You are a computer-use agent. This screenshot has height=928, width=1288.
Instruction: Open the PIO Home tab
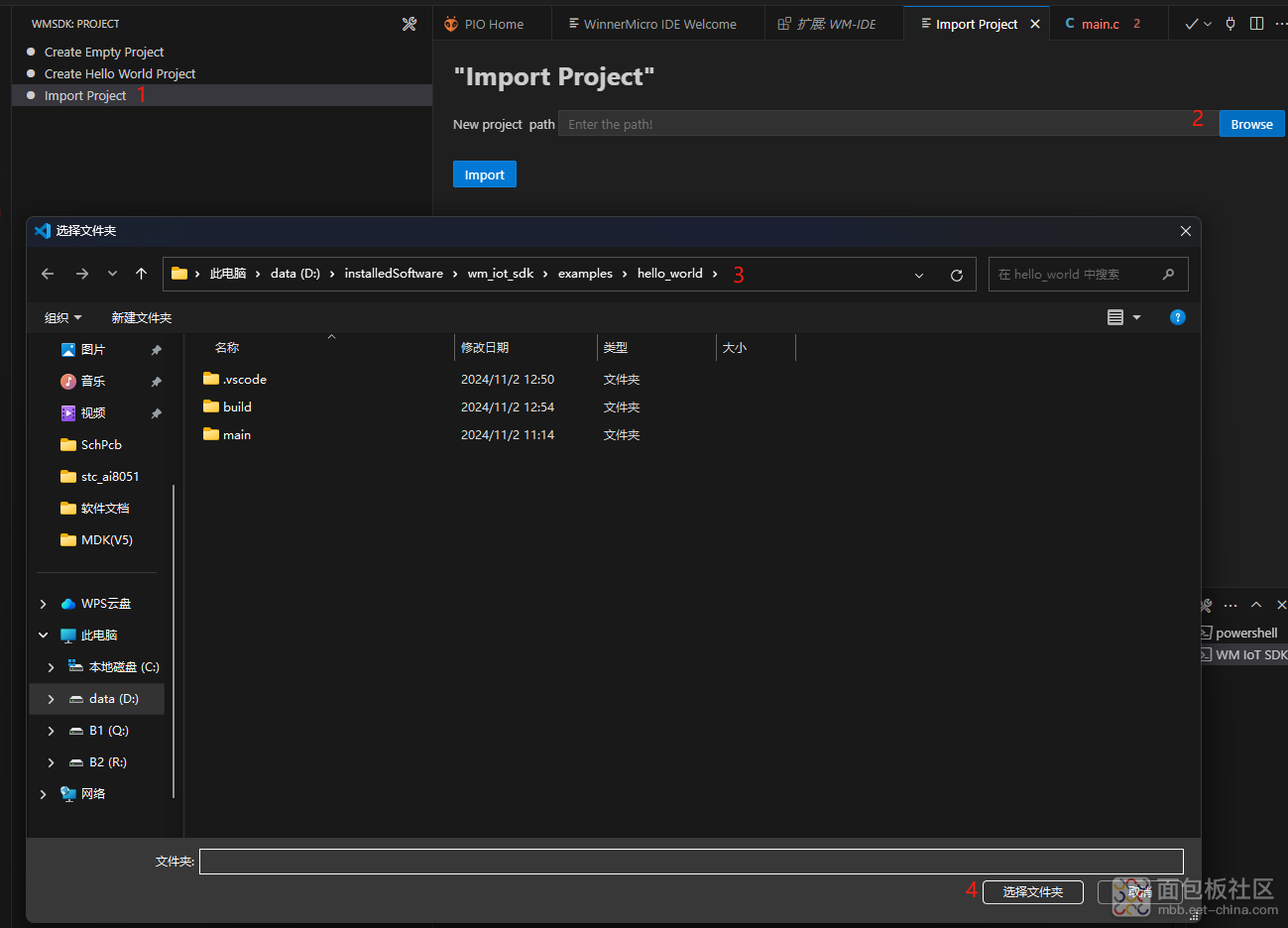[x=492, y=24]
